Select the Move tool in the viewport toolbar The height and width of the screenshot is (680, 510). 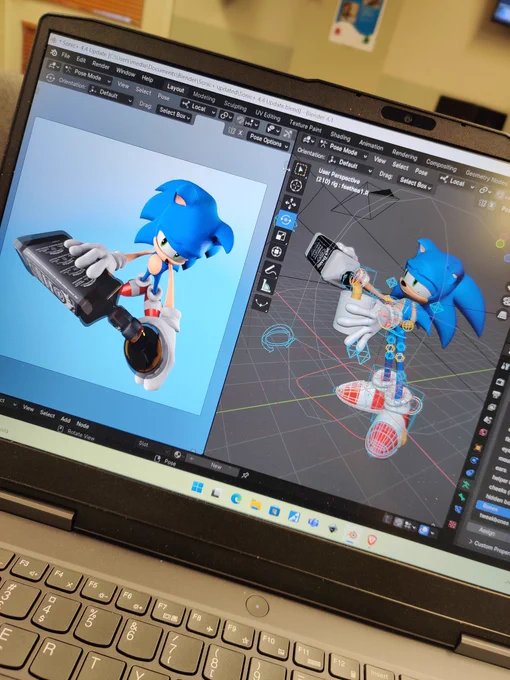click(x=291, y=203)
